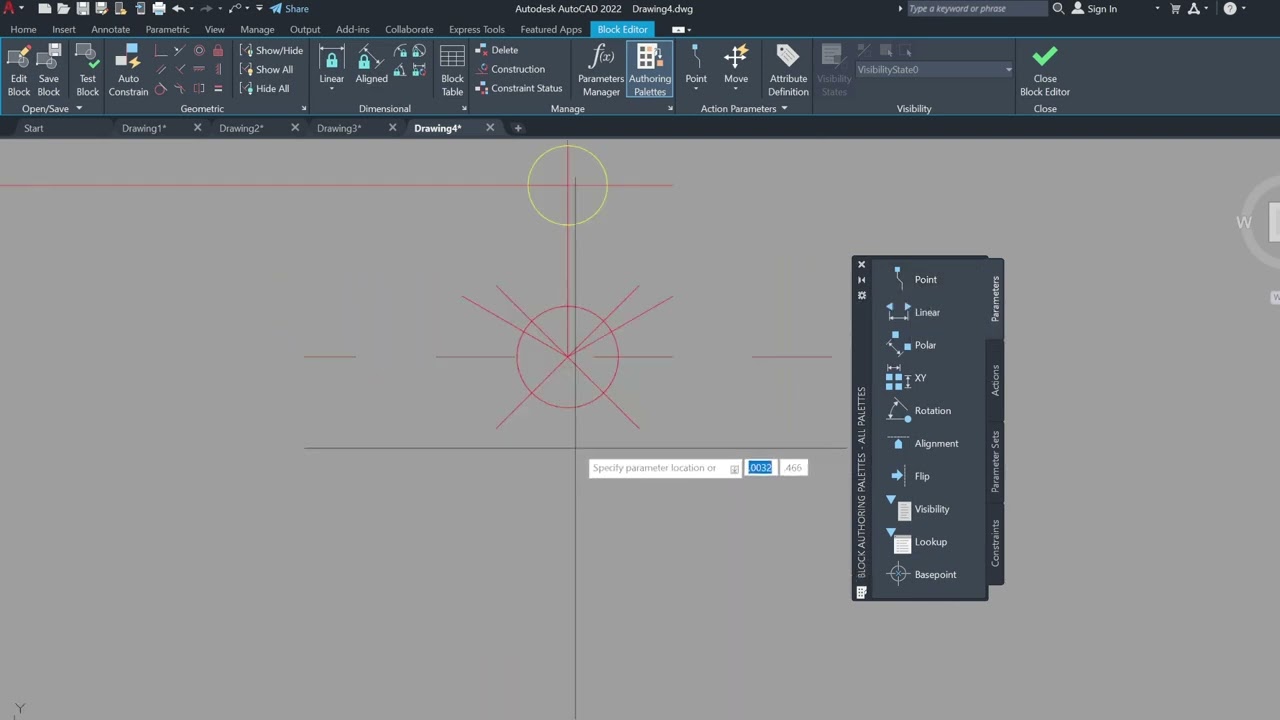Go to the Start tab
1280x720 pixels.
point(34,128)
